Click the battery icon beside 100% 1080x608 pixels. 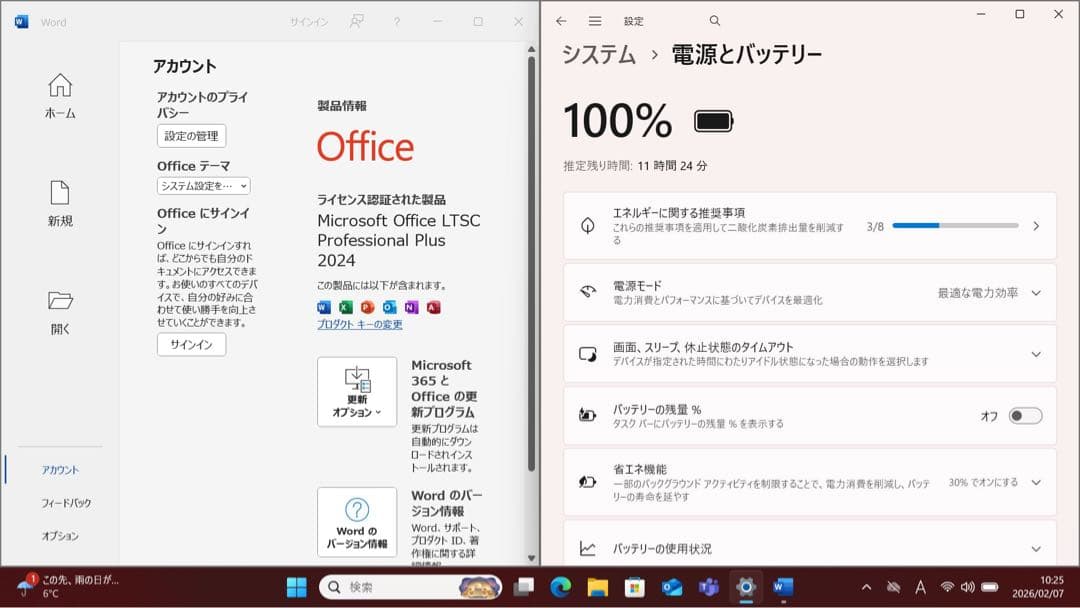[714, 121]
